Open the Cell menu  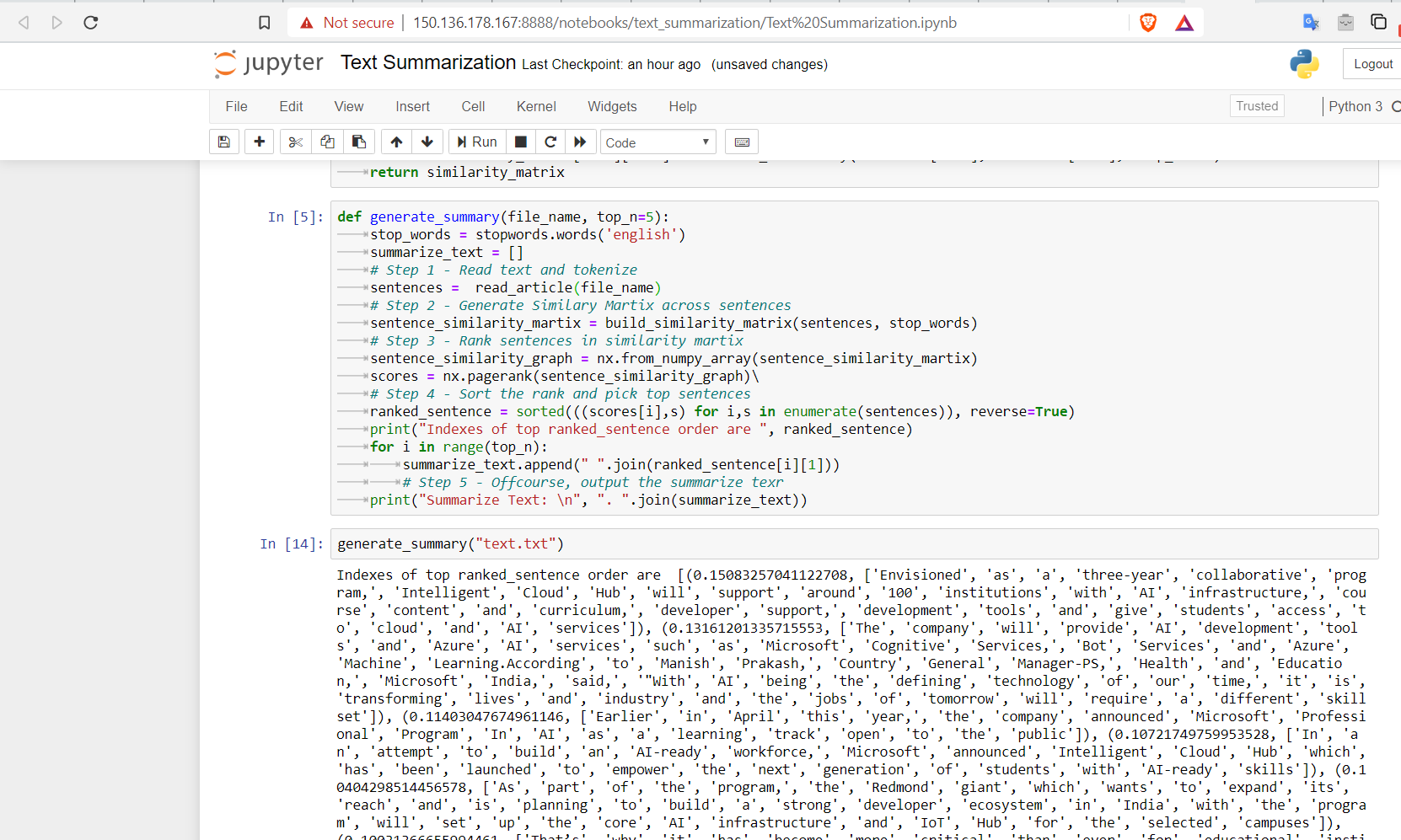(473, 106)
